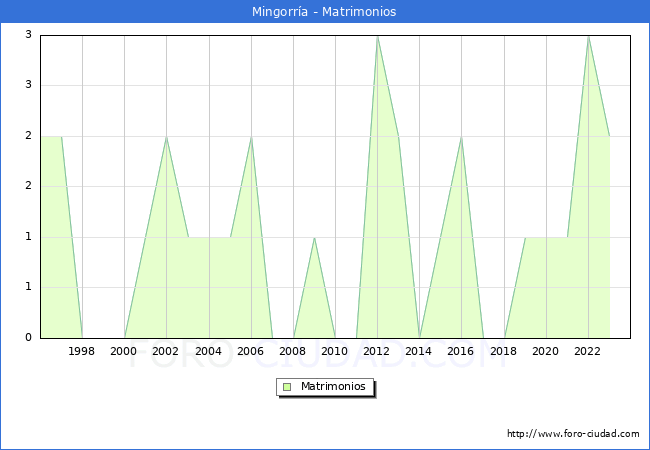Click the 2010 x-axis label
The image size is (650, 450).
(335, 351)
